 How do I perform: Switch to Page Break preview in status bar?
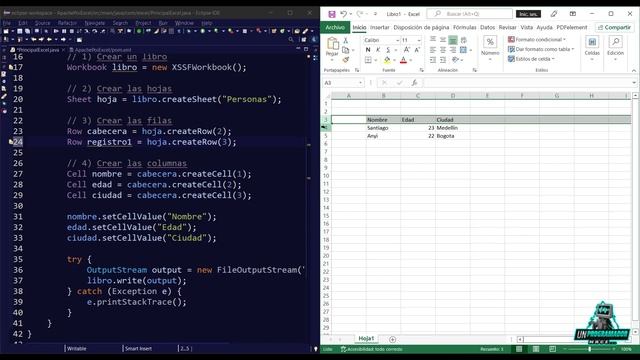tap(552, 349)
